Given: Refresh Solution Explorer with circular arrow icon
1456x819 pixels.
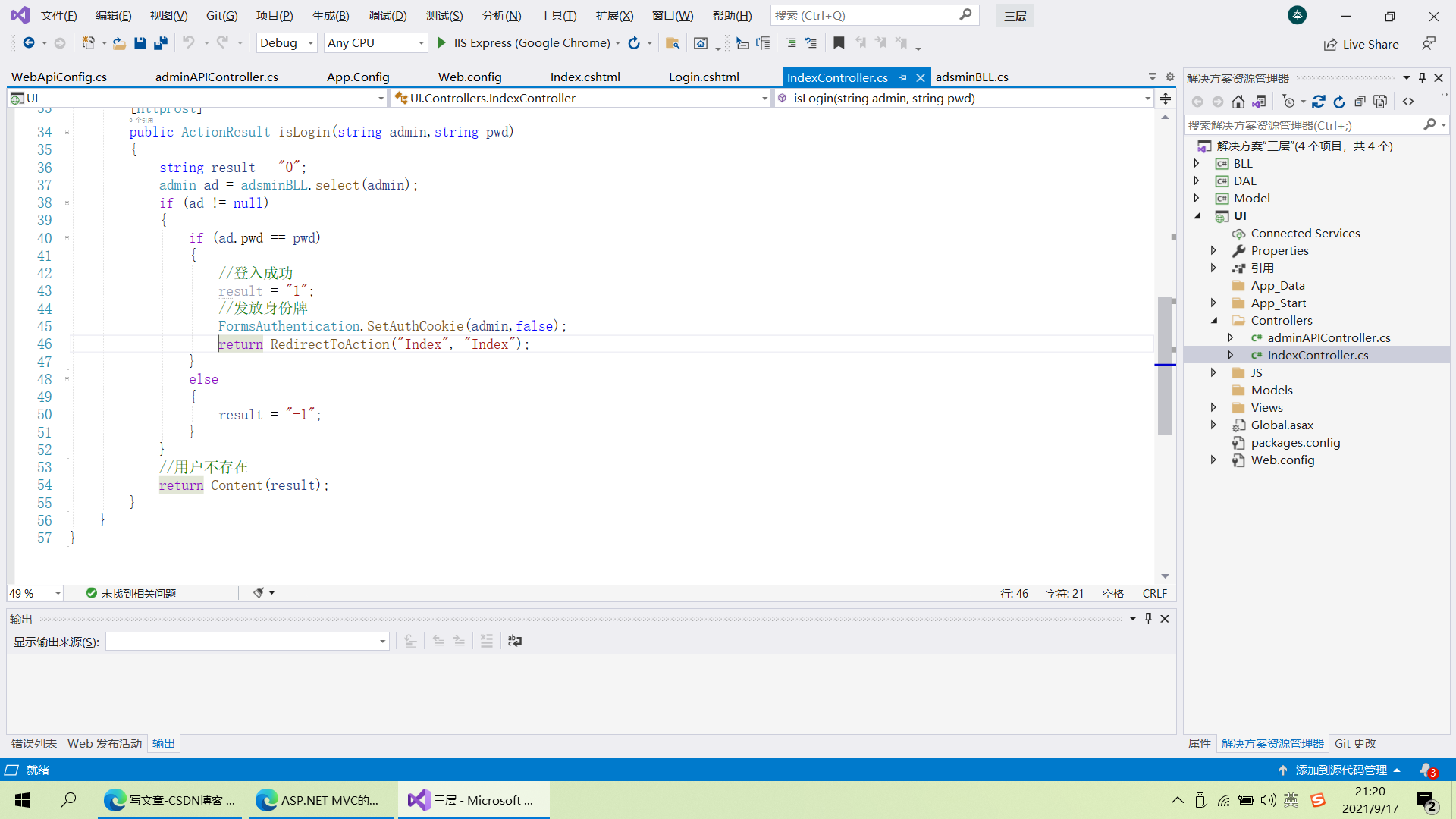Looking at the screenshot, I should 1339,102.
